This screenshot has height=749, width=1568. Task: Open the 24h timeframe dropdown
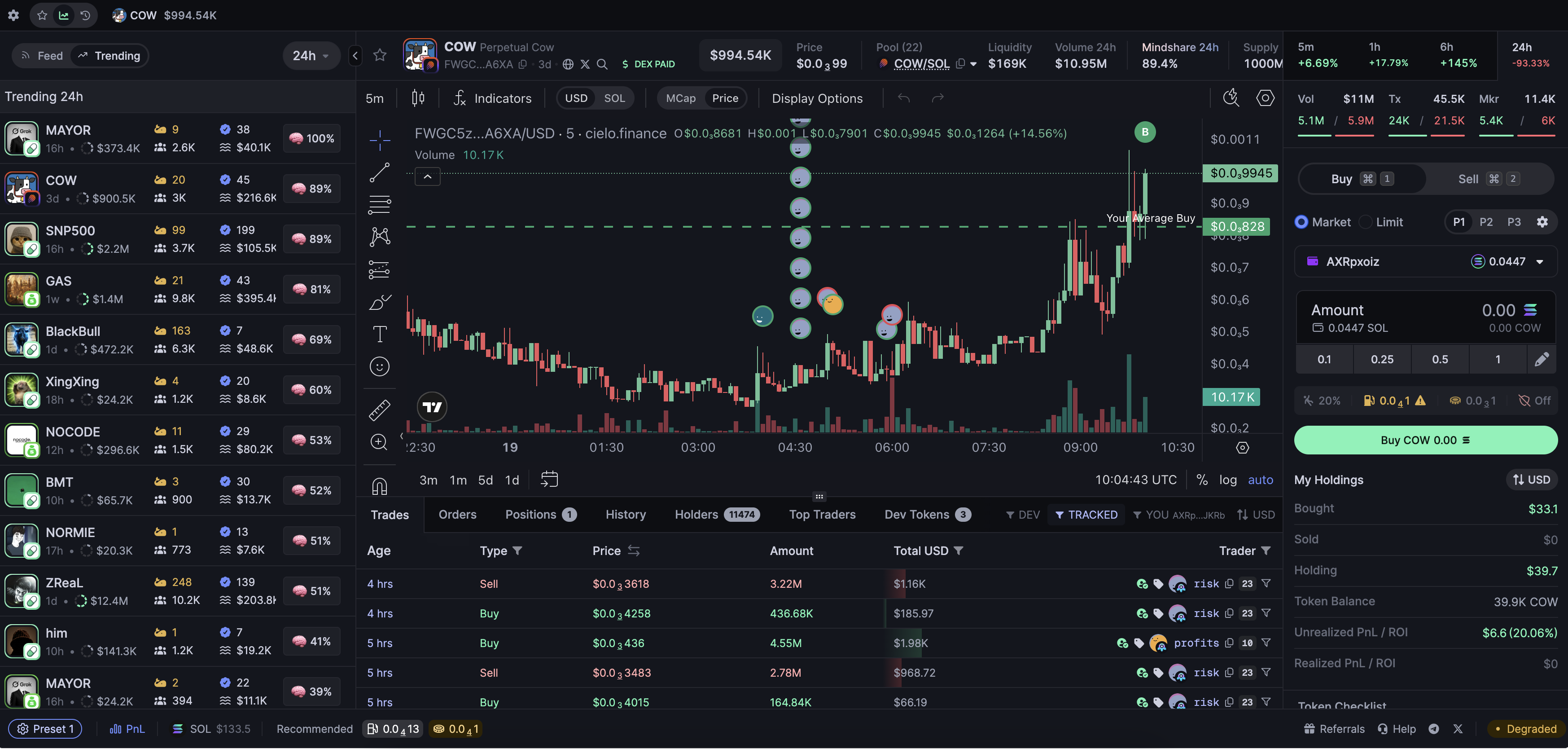coord(311,56)
